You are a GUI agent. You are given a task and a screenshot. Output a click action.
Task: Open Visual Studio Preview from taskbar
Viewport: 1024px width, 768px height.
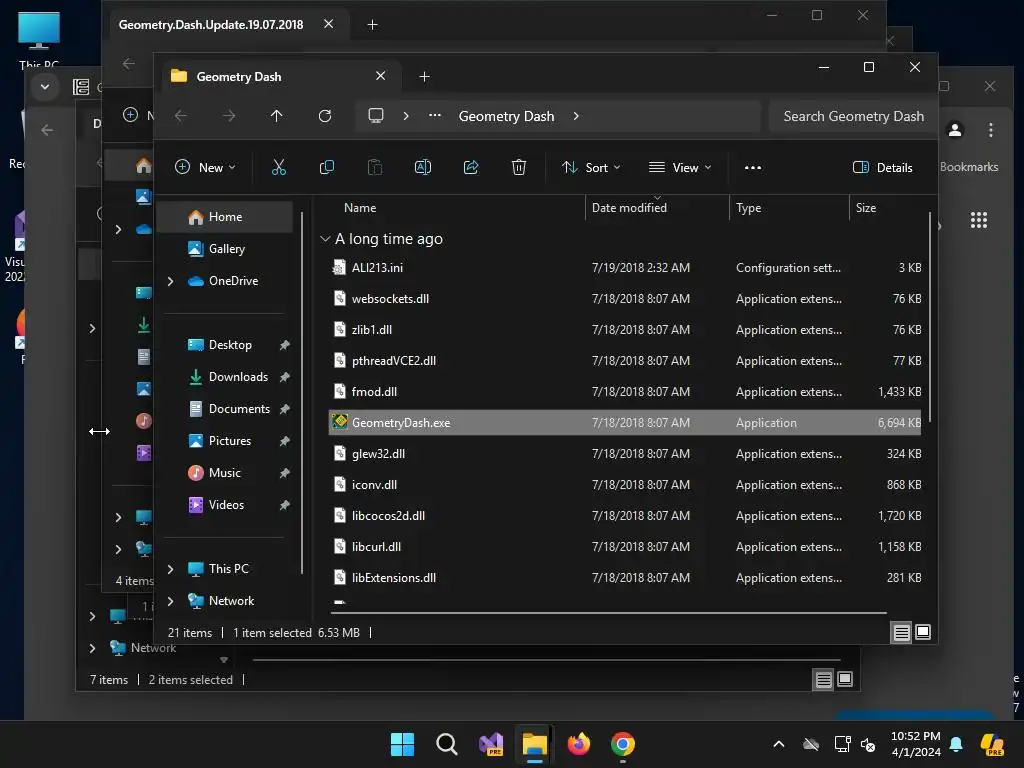[x=490, y=744]
